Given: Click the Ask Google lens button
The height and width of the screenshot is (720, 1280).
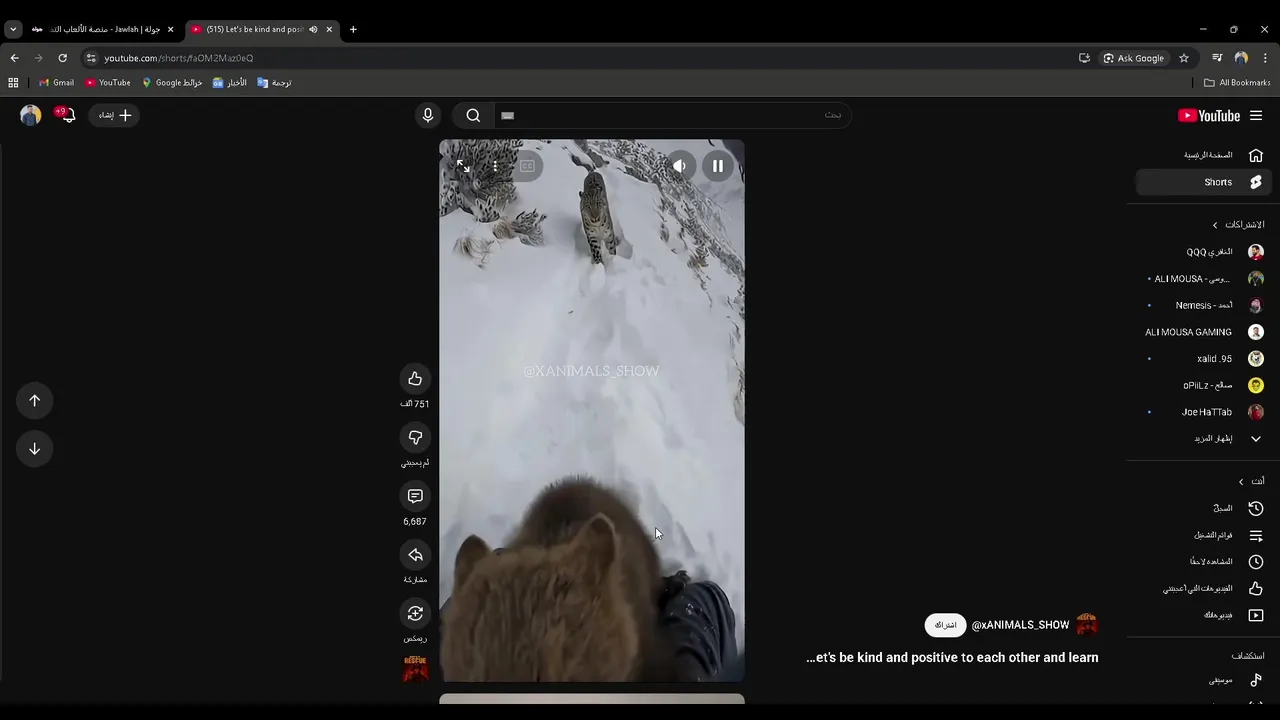Looking at the screenshot, I should click(1134, 58).
